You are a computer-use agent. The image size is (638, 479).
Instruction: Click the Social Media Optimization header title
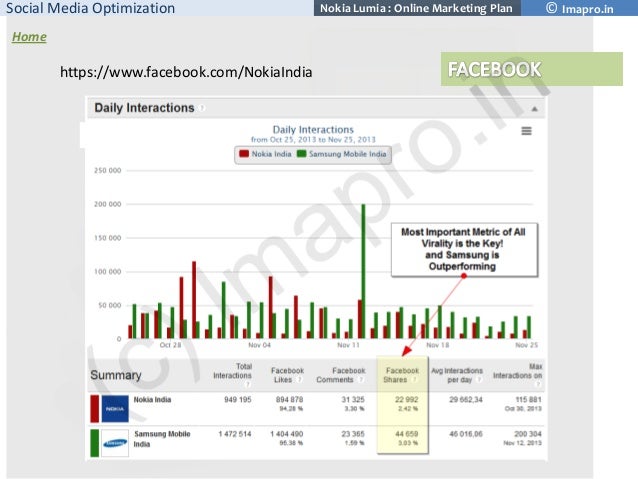[90, 8]
